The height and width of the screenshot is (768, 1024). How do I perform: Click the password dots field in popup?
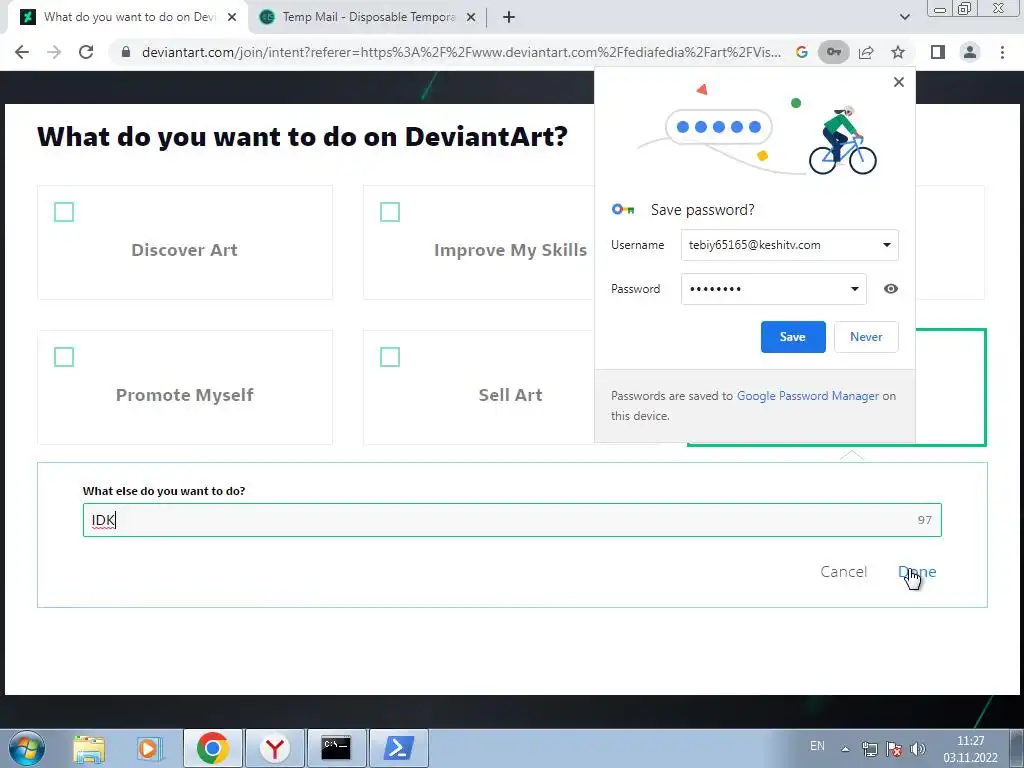point(774,289)
